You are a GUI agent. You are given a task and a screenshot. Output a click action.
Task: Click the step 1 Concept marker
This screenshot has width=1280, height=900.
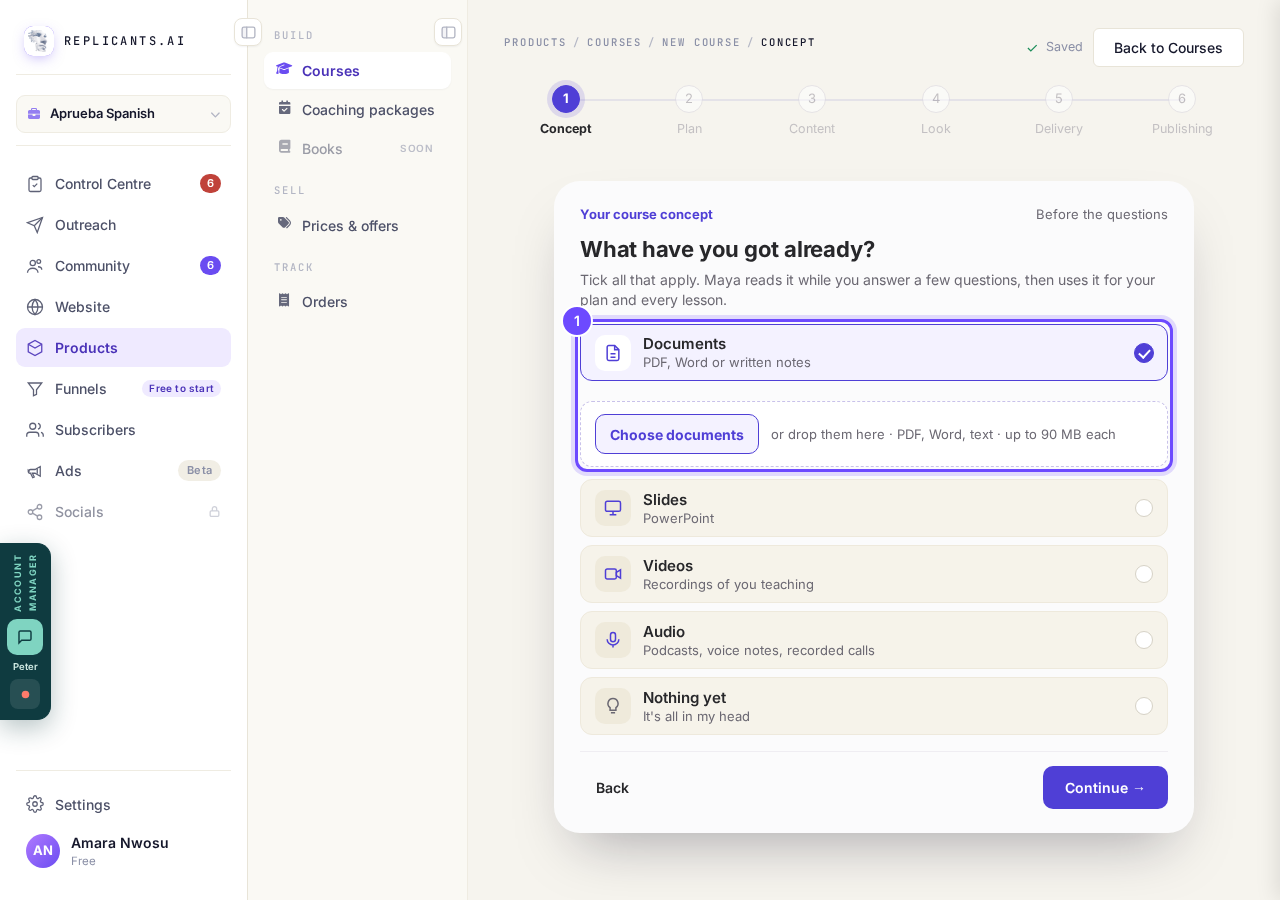pos(566,99)
